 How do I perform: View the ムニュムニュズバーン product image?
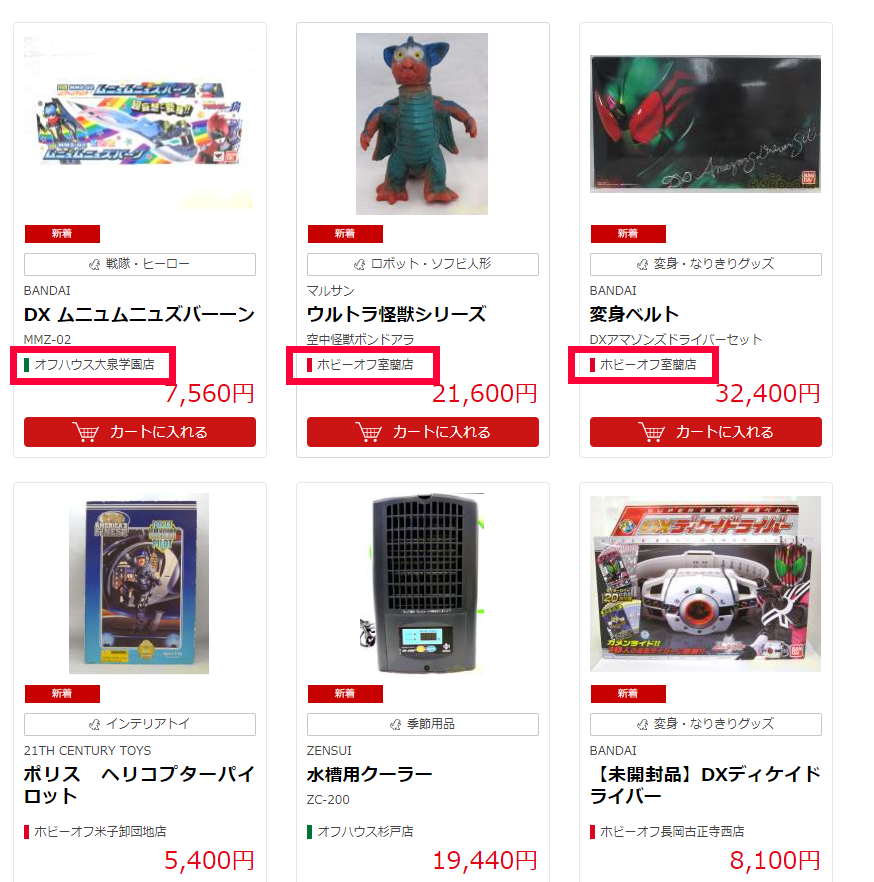[139, 124]
